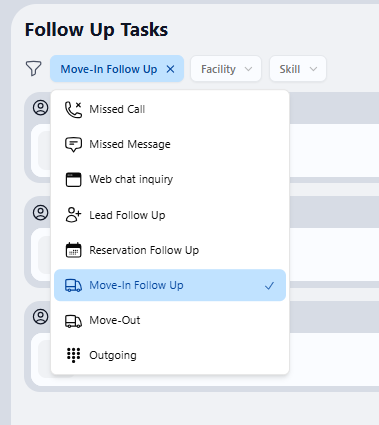Choose Web chat inquiry option
This screenshot has height=425, width=379.
[x=170, y=180]
